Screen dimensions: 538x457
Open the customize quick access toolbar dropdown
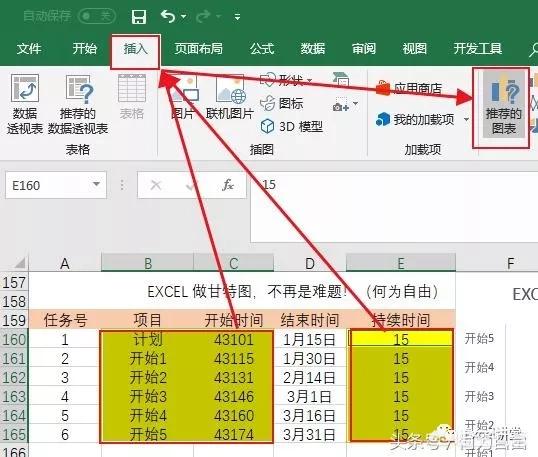(x=237, y=16)
